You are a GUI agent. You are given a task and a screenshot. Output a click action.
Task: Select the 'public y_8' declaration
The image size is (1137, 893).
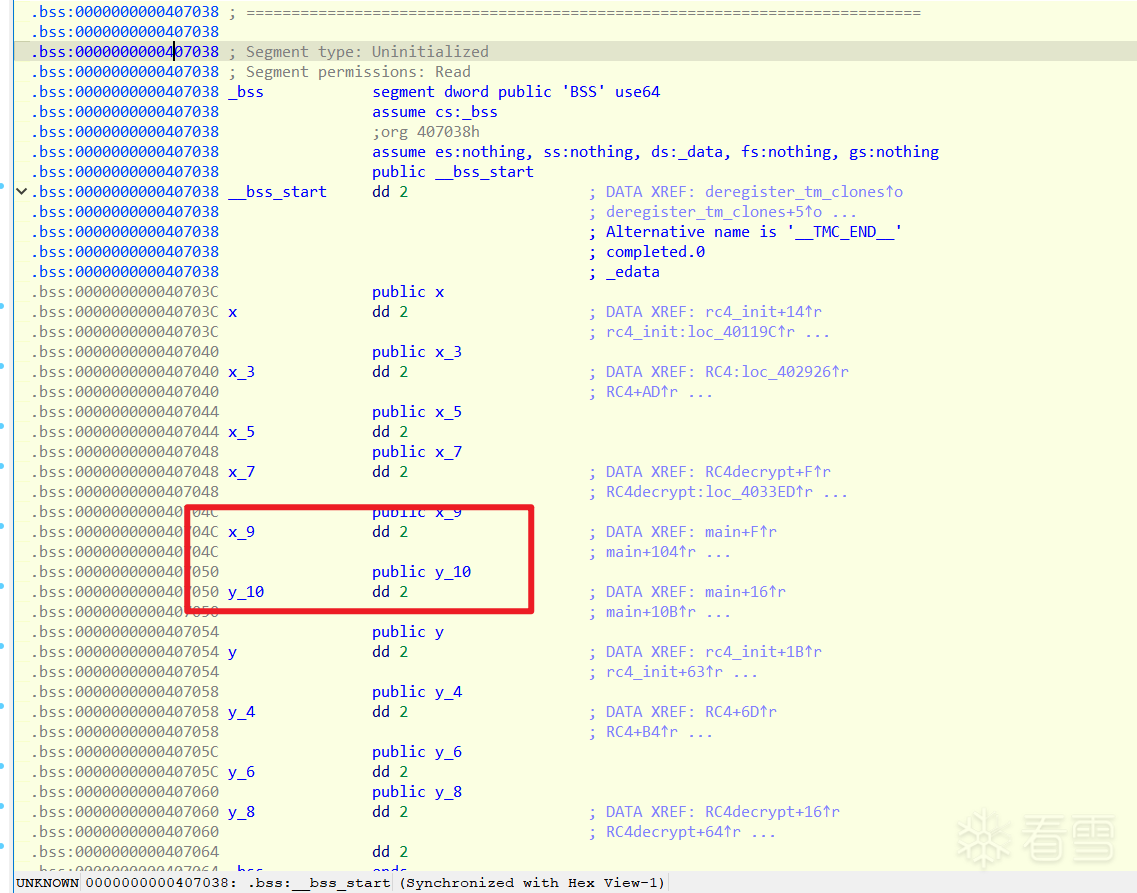coord(417,792)
